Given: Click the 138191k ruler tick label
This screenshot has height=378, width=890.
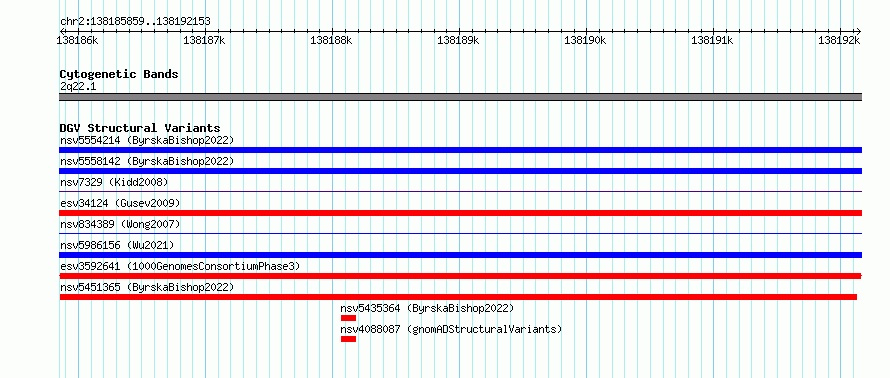Looking at the screenshot, I should [712, 40].
